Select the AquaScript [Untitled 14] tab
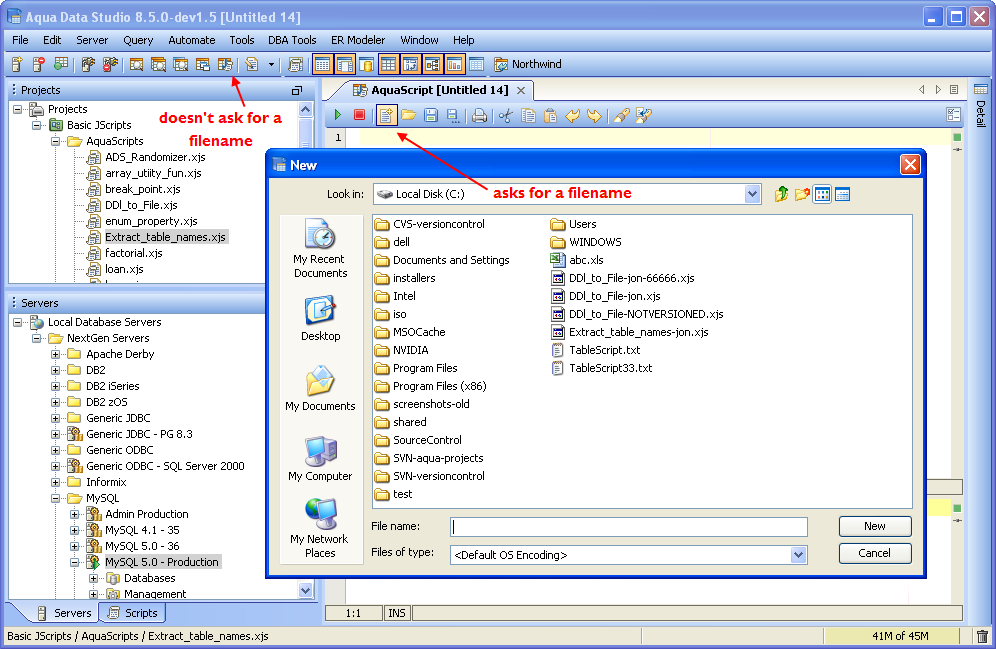 pyautogui.click(x=440, y=90)
